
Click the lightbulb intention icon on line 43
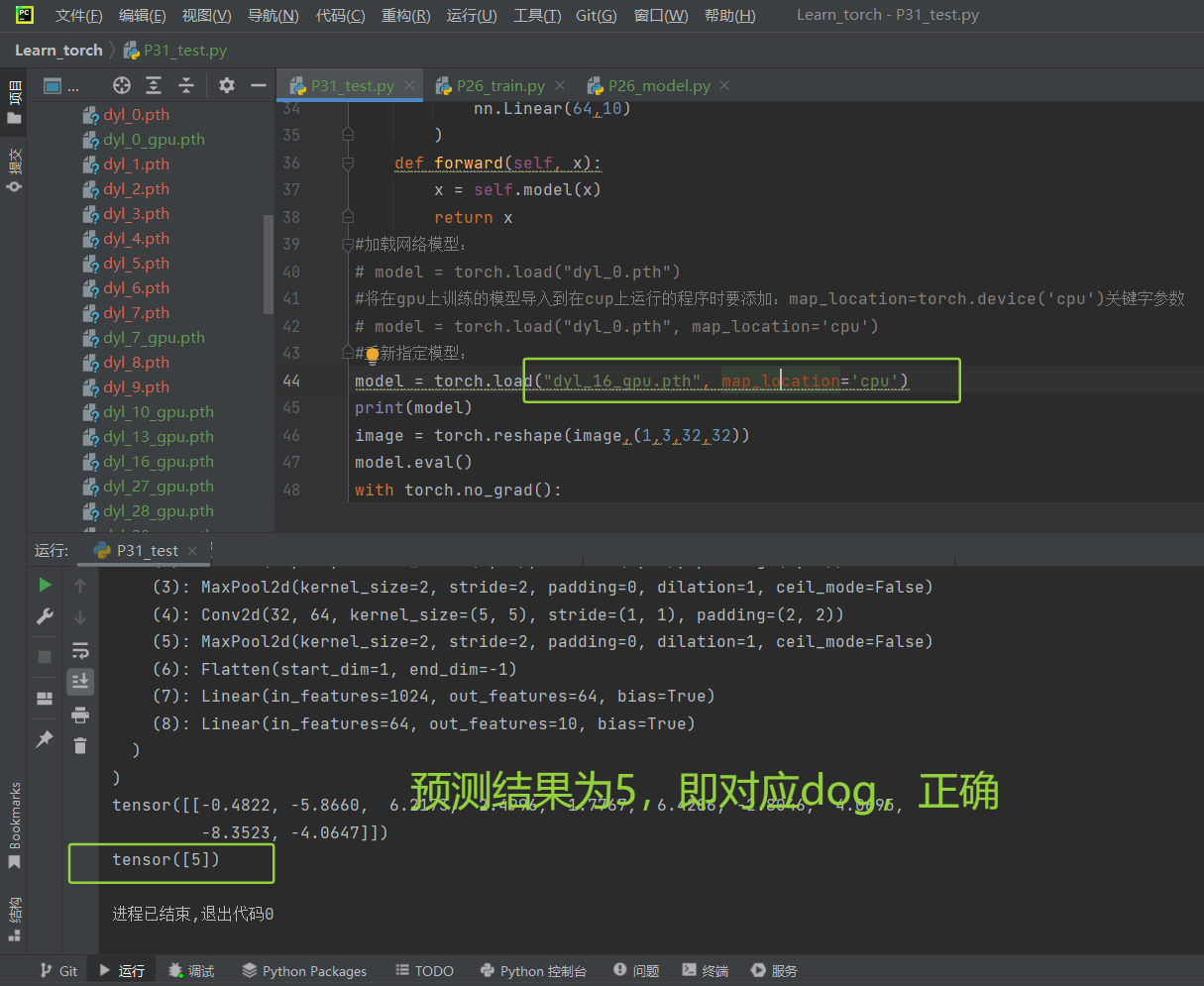pos(372,354)
